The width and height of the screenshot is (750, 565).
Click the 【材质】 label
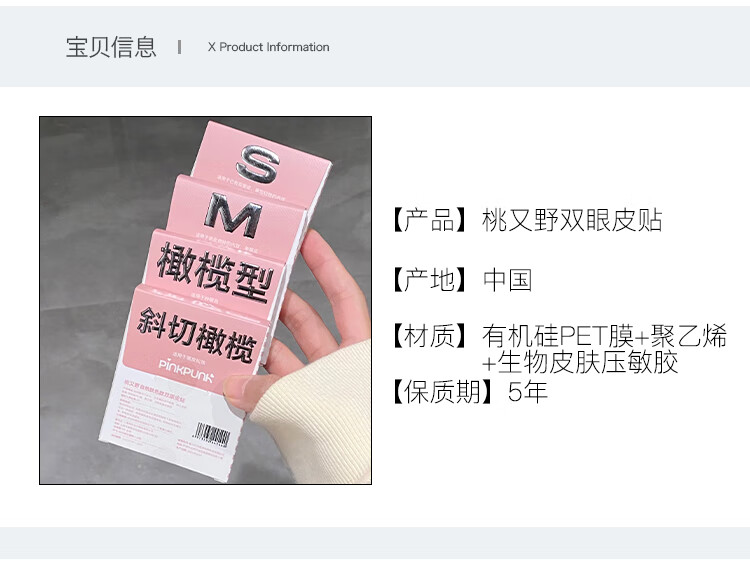click(429, 335)
